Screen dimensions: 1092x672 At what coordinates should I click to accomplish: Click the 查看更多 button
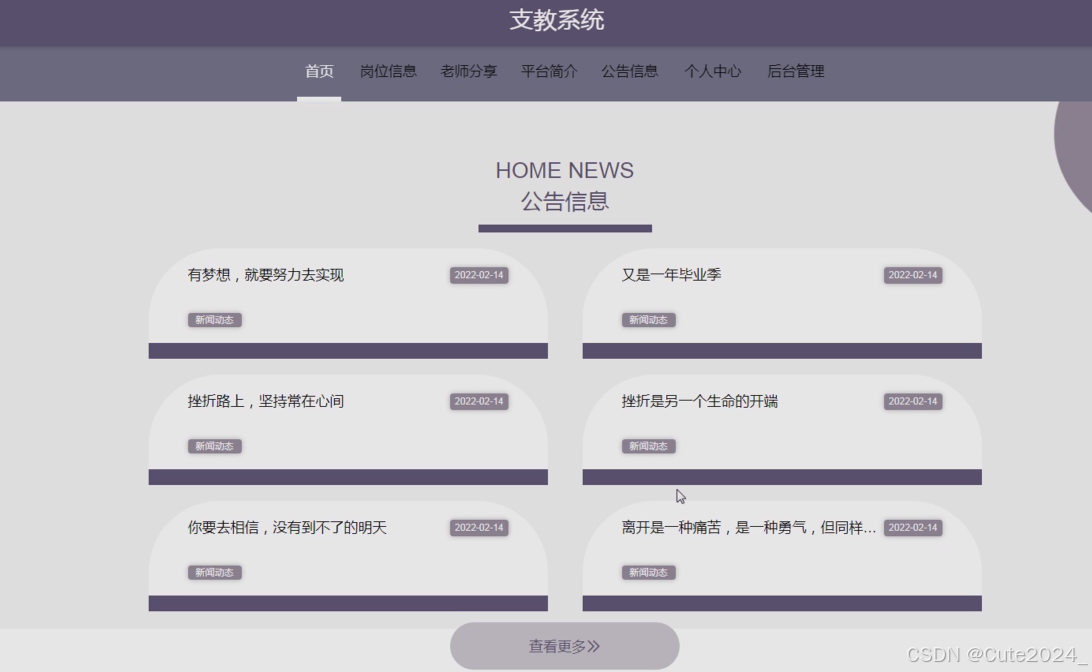click(x=565, y=646)
